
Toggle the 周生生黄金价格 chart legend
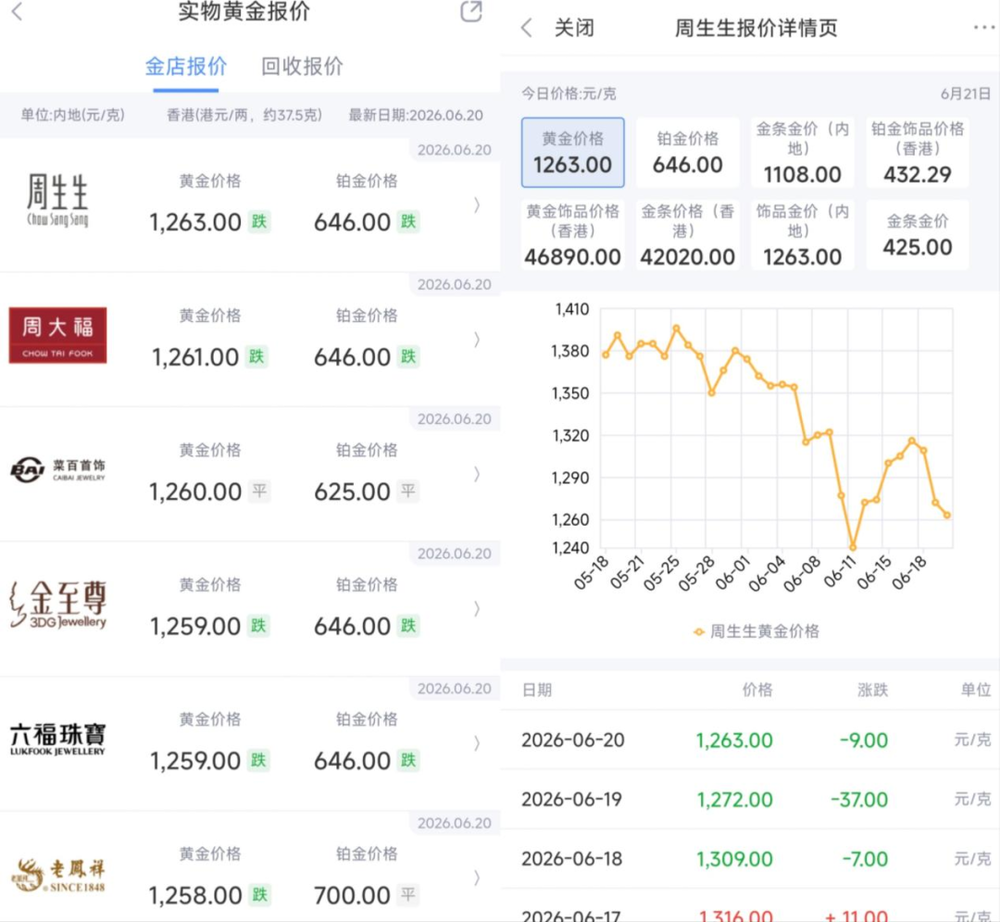(x=756, y=631)
